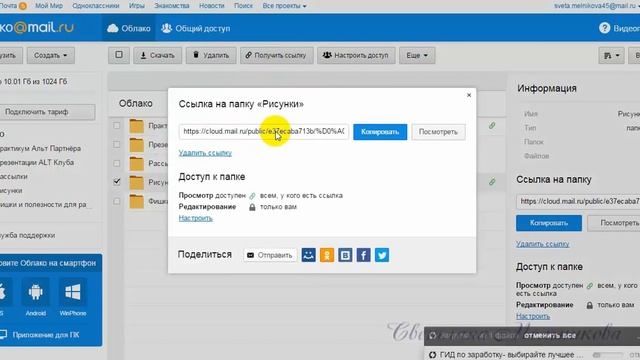Open the Еще dropdown menu
Viewport: 640px width, 360px height.
tap(417, 55)
